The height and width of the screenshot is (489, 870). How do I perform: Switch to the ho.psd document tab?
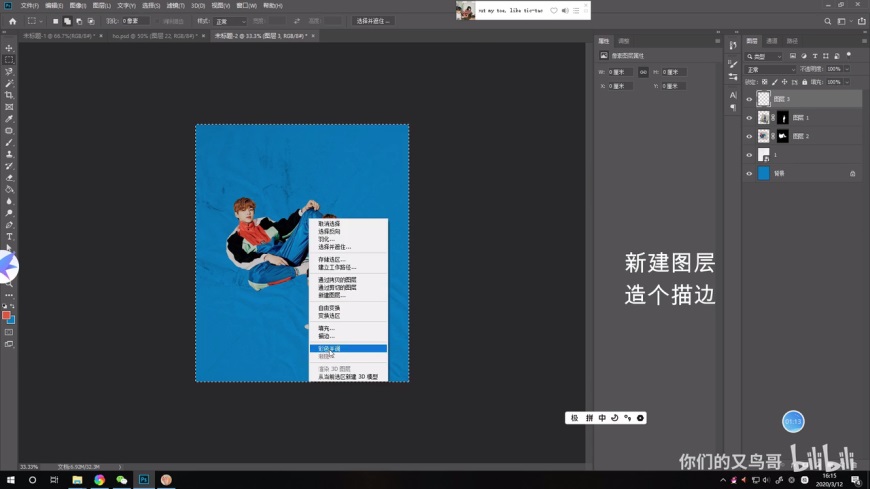point(155,36)
